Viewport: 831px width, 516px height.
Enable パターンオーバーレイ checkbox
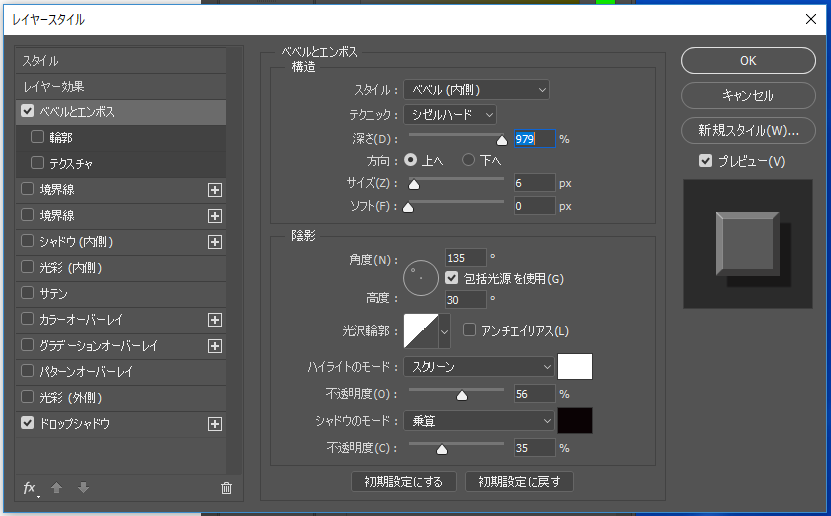28,370
